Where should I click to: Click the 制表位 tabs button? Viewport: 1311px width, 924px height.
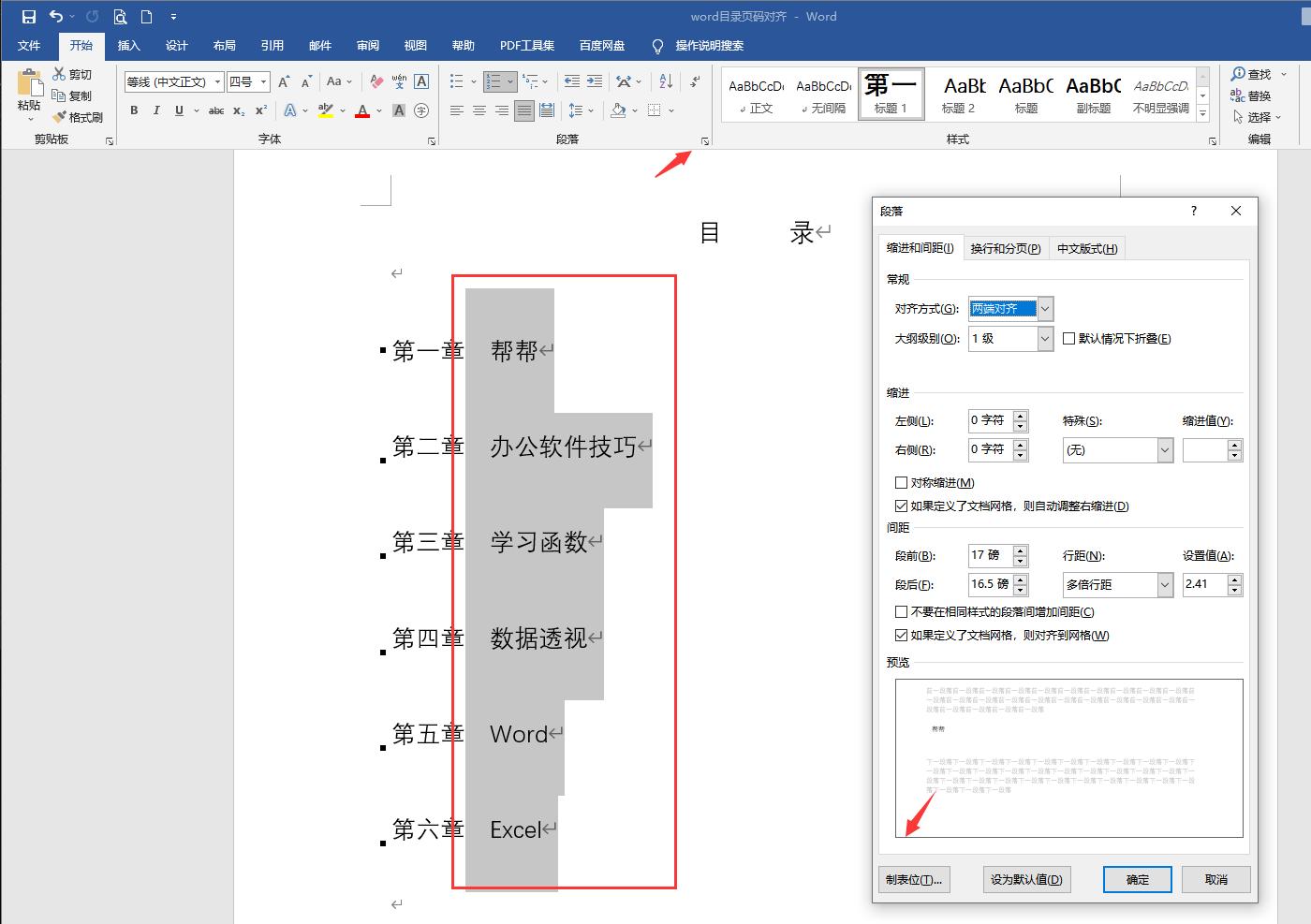click(x=914, y=879)
